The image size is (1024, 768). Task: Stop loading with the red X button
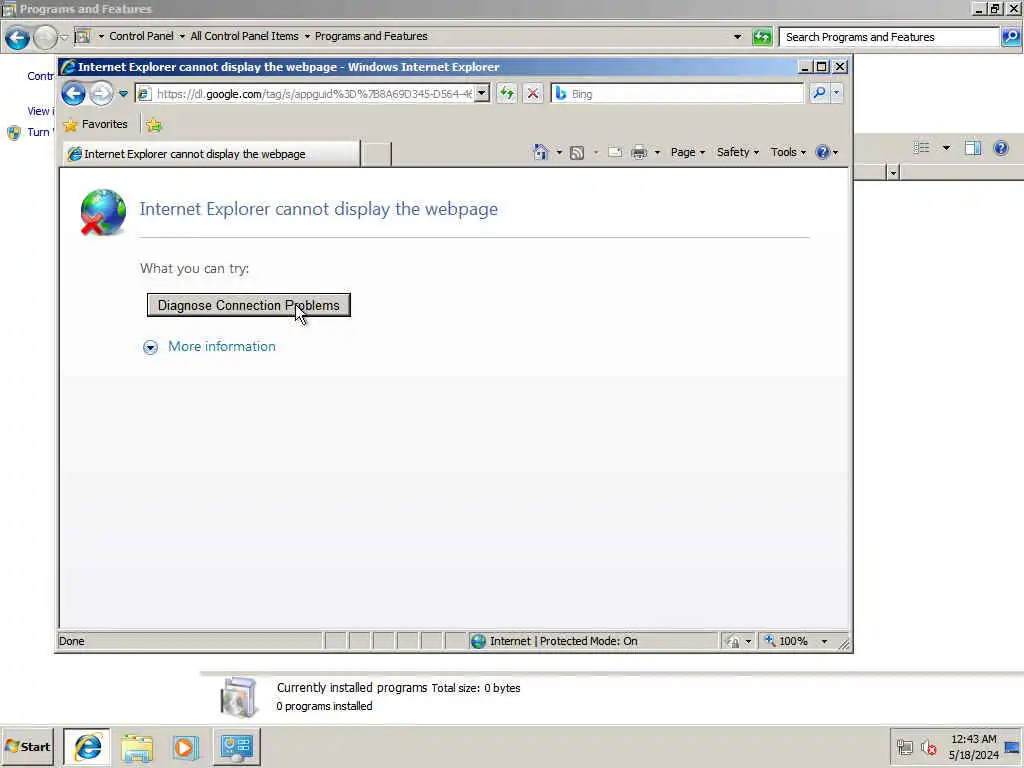tap(533, 93)
